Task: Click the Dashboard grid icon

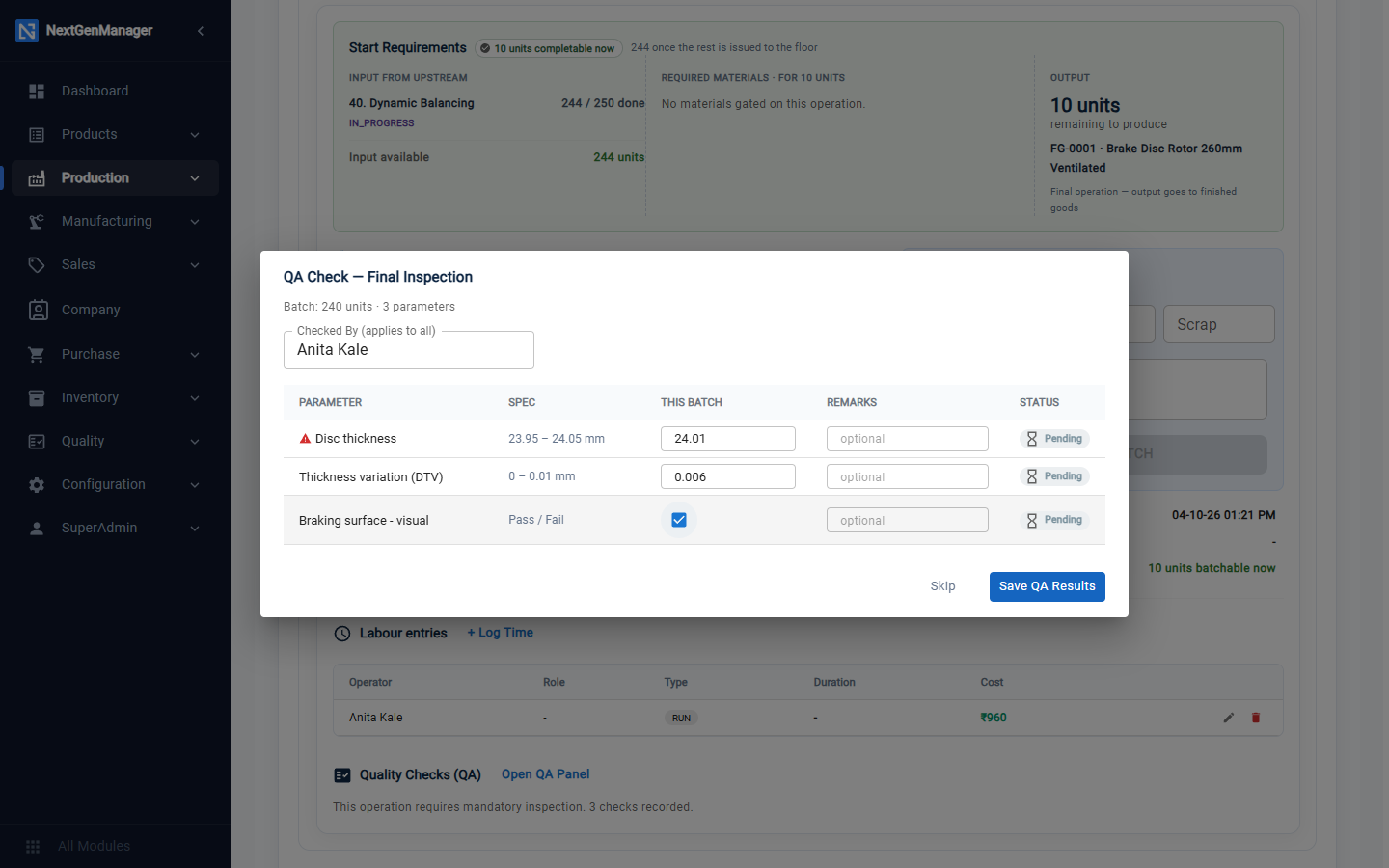Action: coord(37,91)
